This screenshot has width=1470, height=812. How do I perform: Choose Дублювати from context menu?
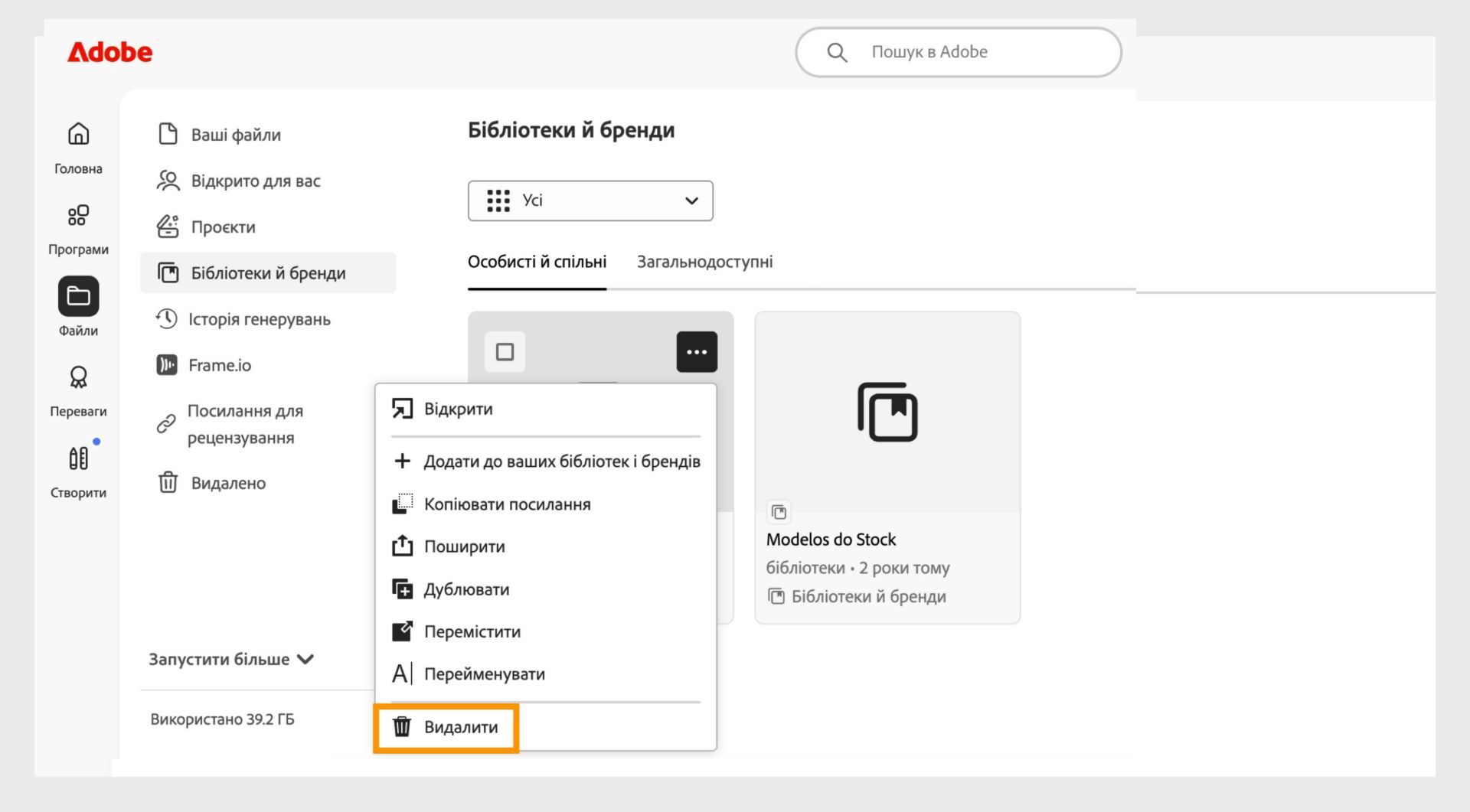coord(546,589)
